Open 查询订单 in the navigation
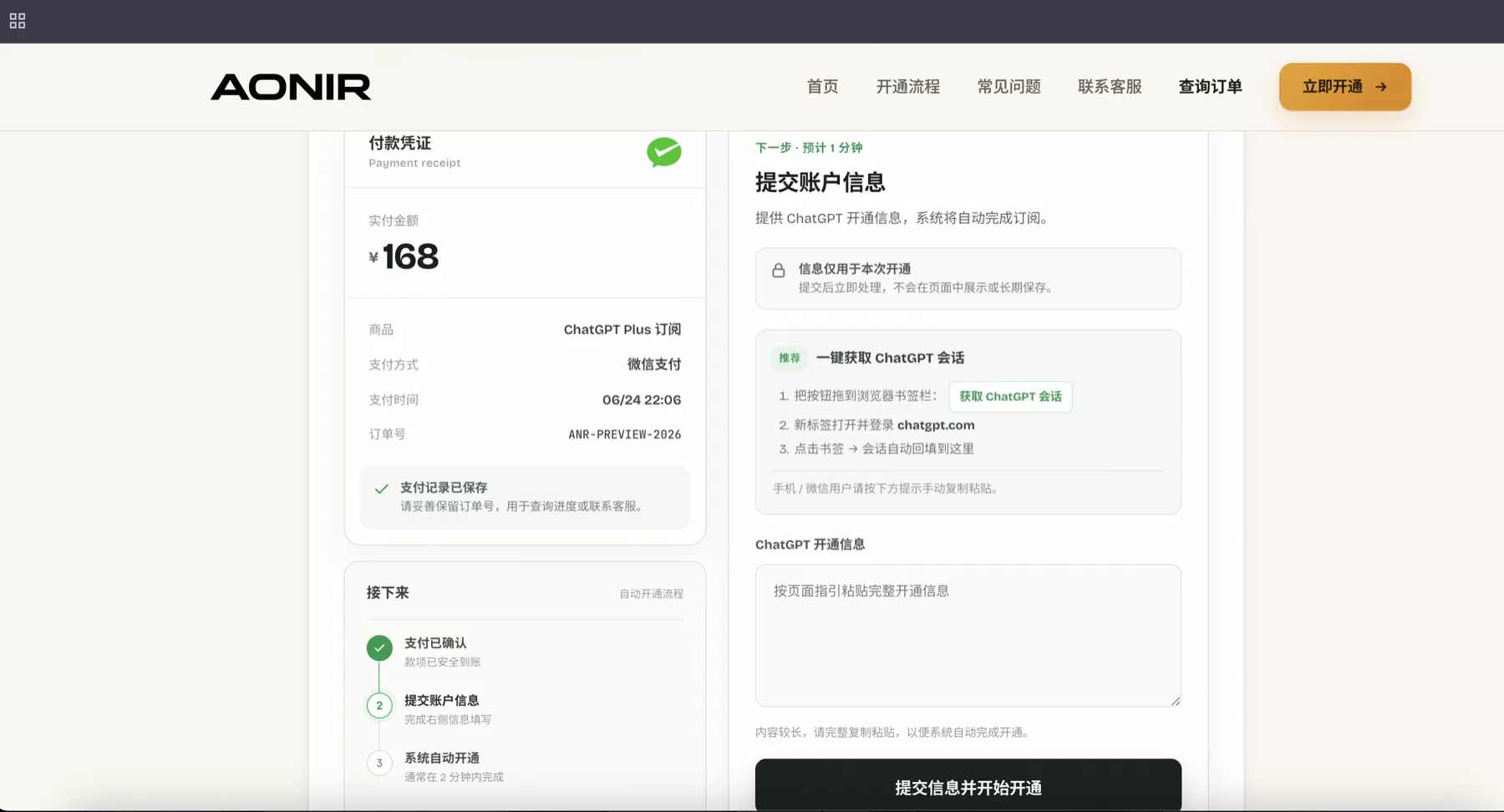 coord(1210,87)
